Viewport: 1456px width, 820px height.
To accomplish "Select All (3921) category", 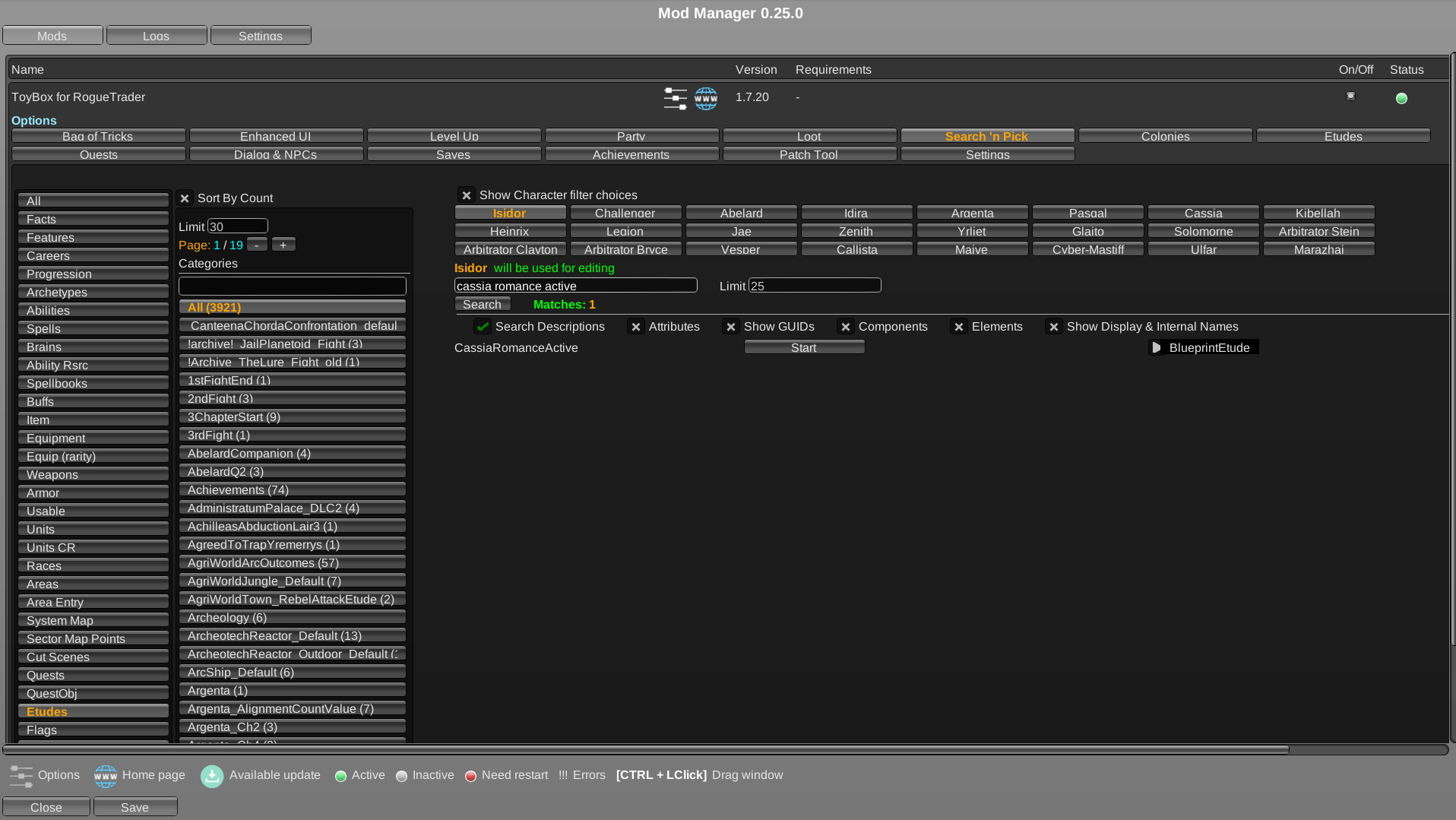I will tap(293, 307).
